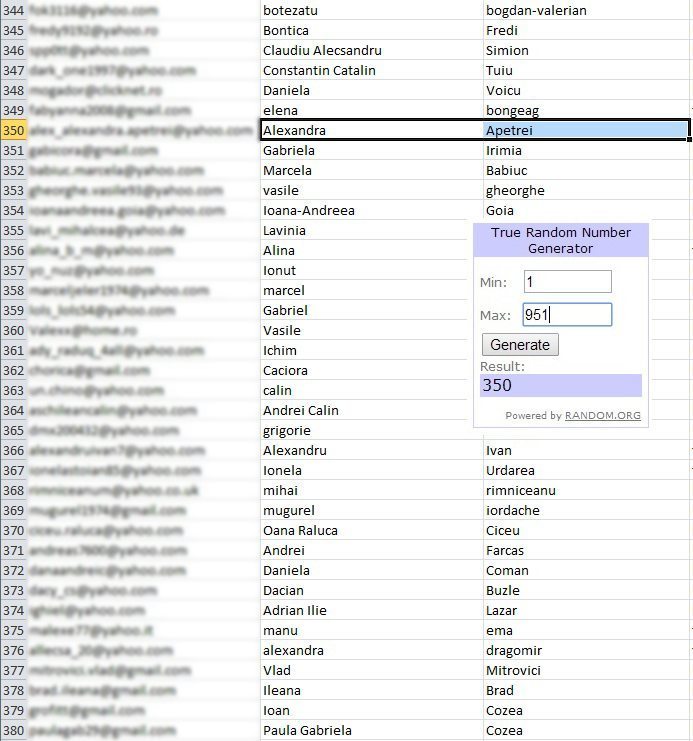Click the Babiuc cell
The width and height of the screenshot is (693, 741).
click(x=586, y=171)
